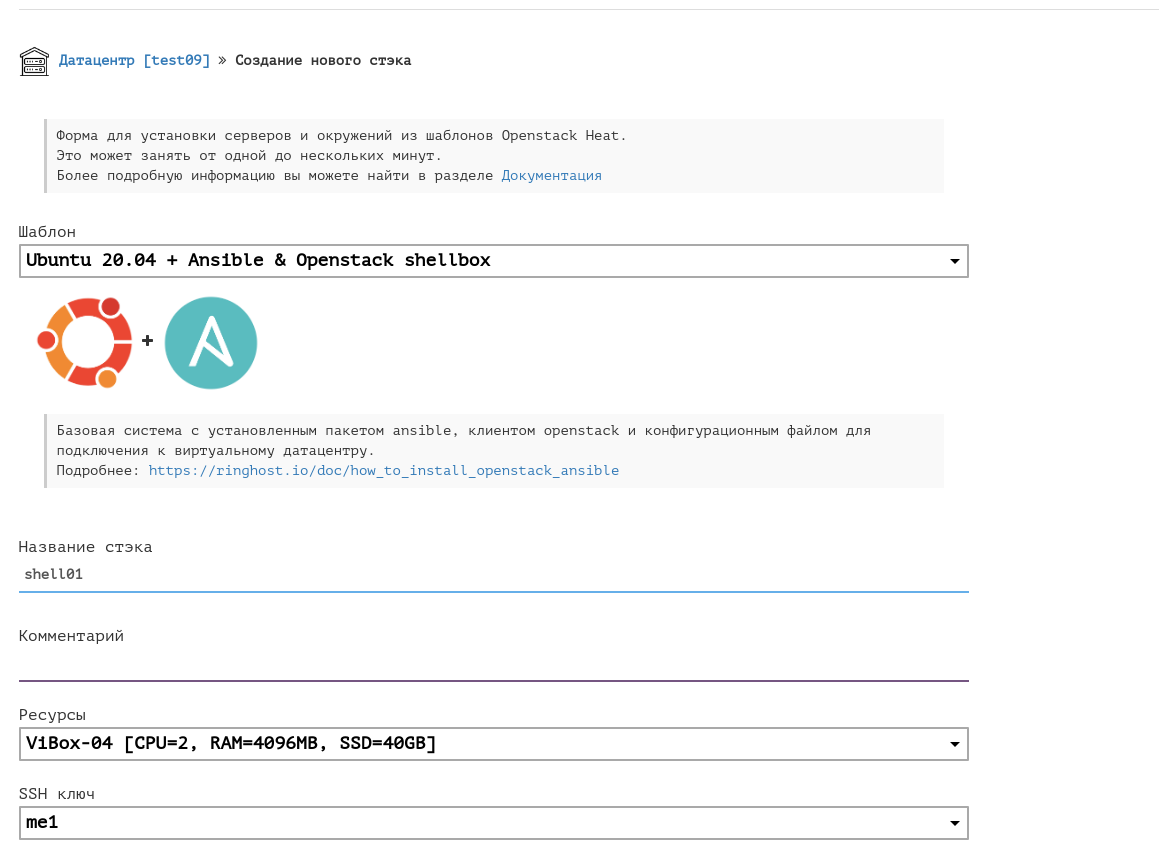
Task: Click the Ansible logo circle
Action: pos(211,343)
